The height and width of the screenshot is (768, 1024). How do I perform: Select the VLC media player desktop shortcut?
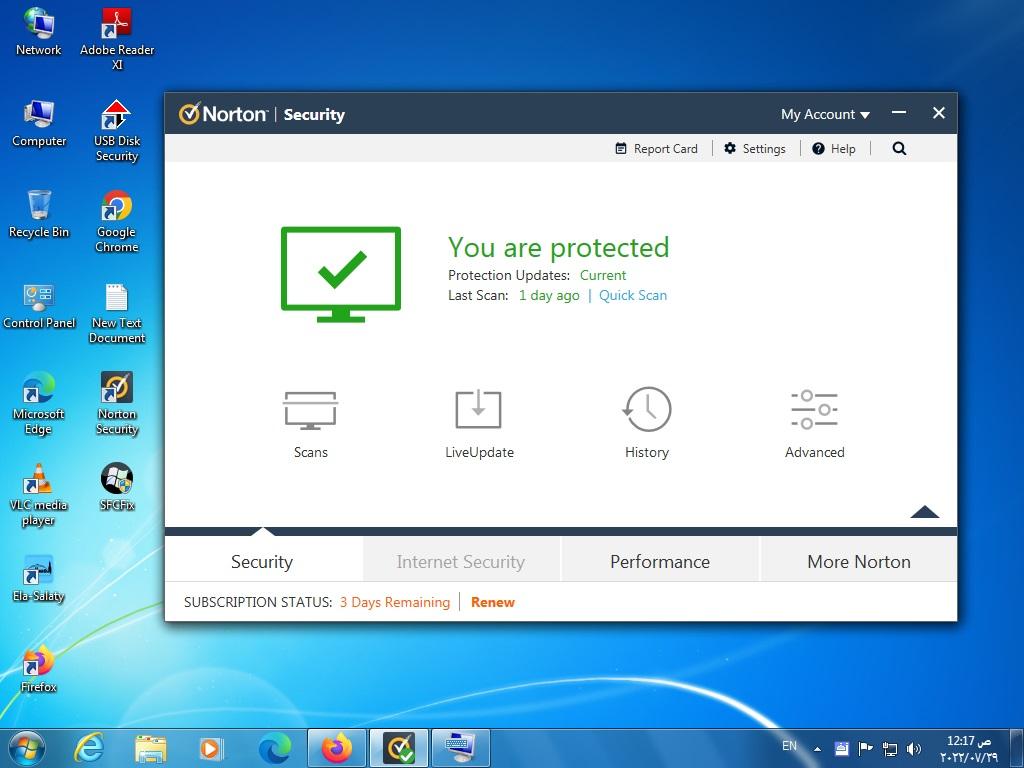pos(39,494)
